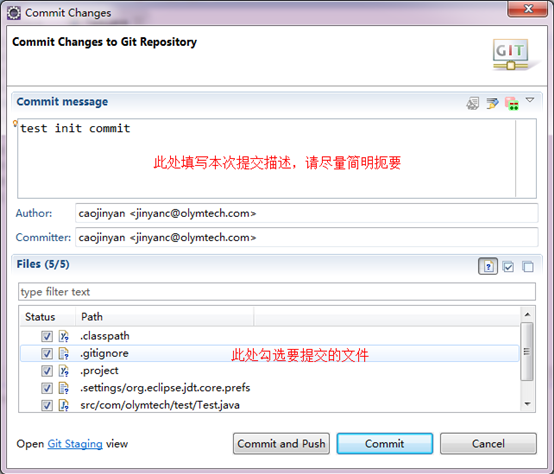Click the file list scroll down arrow
The image size is (554, 474).
pyautogui.click(x=528, y=404)
